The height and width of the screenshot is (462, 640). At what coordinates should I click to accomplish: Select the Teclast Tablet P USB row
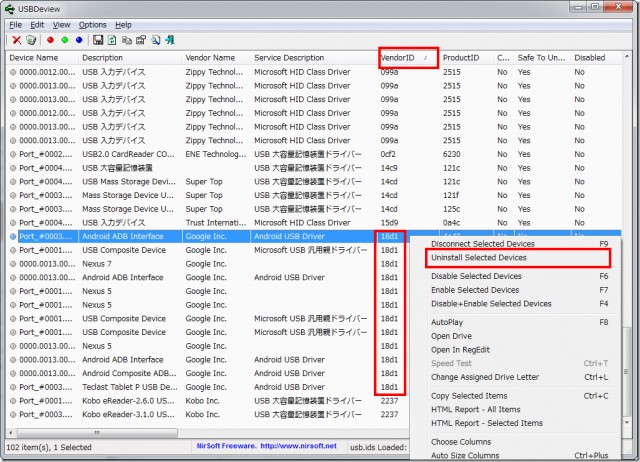[208, 387]
